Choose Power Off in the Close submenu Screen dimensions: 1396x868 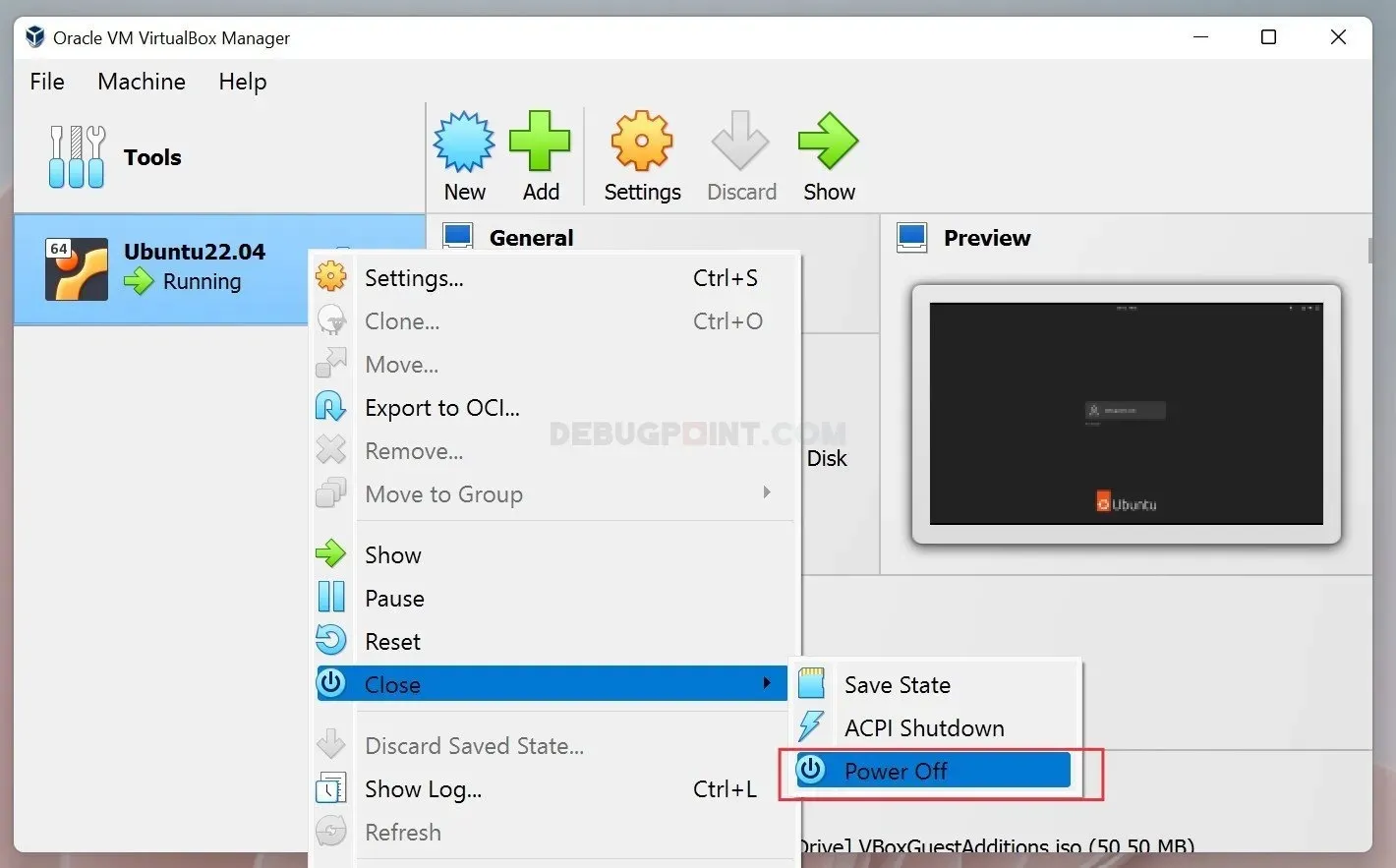933,771
